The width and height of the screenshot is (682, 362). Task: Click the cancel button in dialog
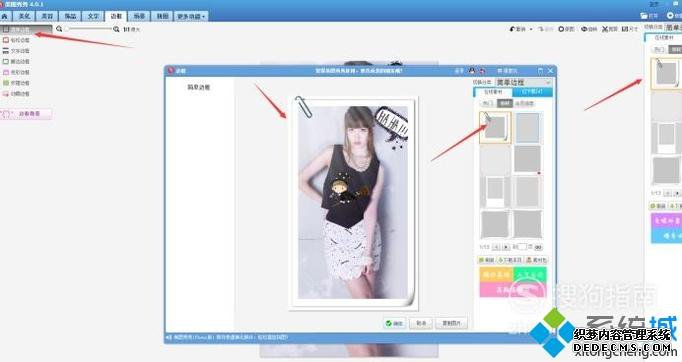pyautogui.click(x=421, y=323)
